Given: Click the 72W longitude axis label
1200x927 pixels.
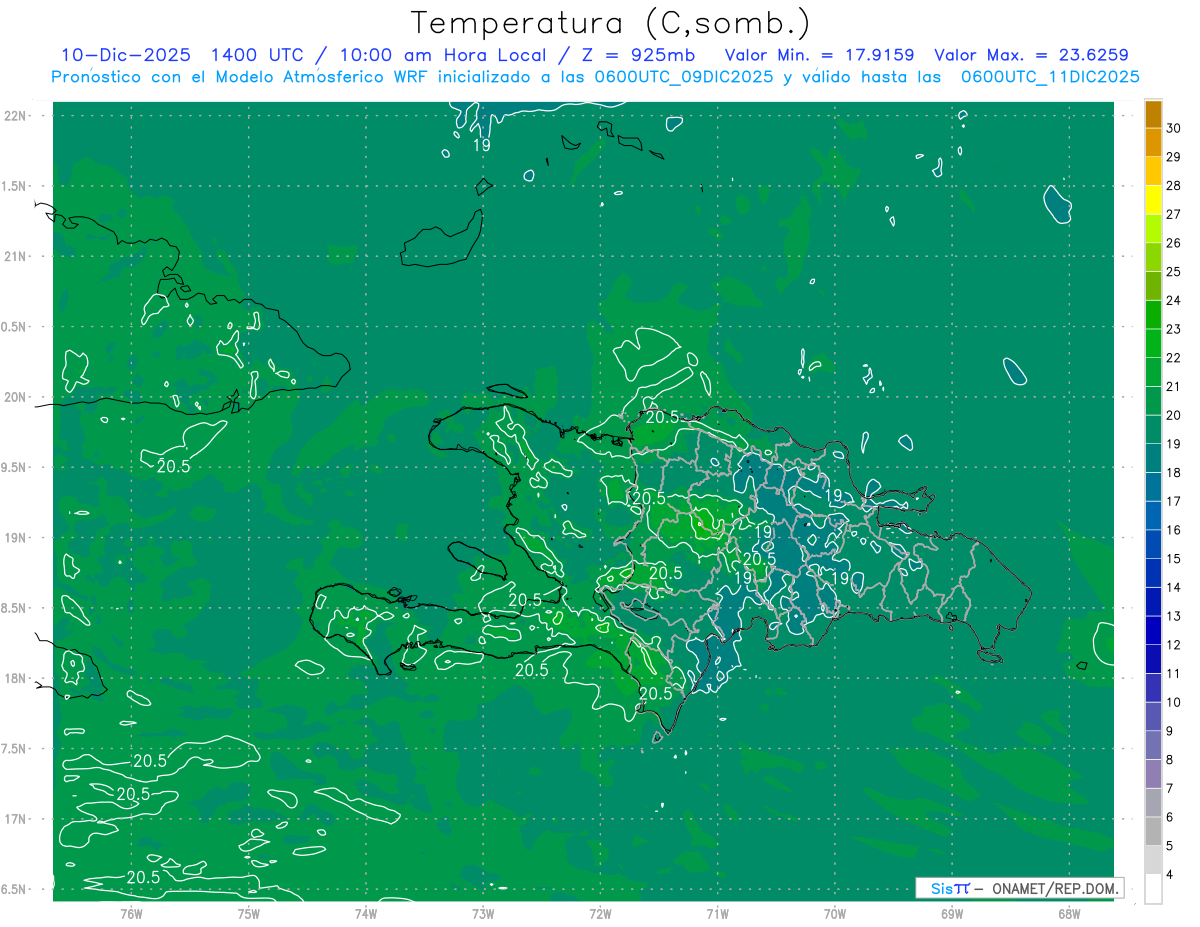Looking at the screenshot, I should point(600,913).
